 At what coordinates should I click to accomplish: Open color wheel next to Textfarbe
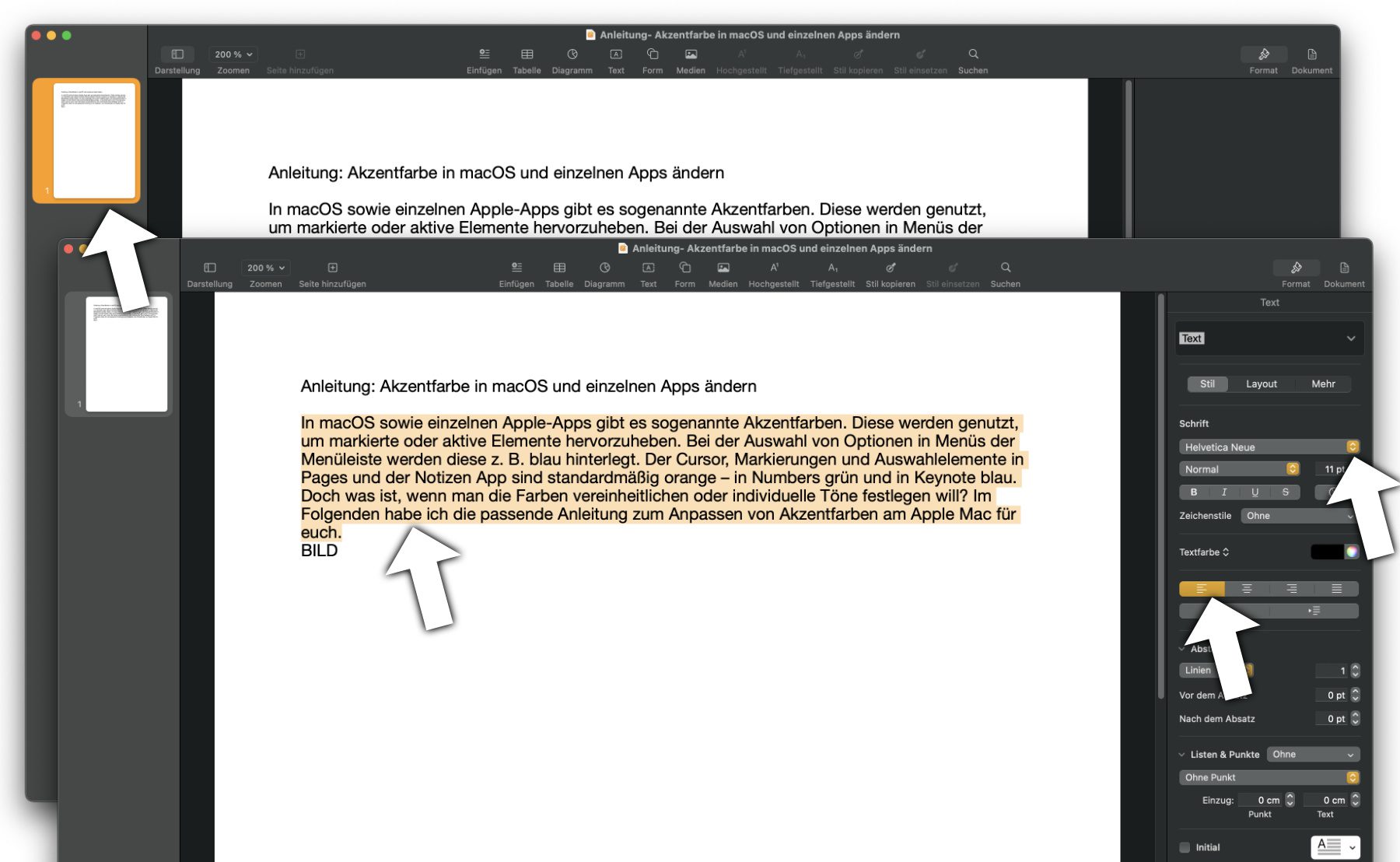coord(1352,552)
